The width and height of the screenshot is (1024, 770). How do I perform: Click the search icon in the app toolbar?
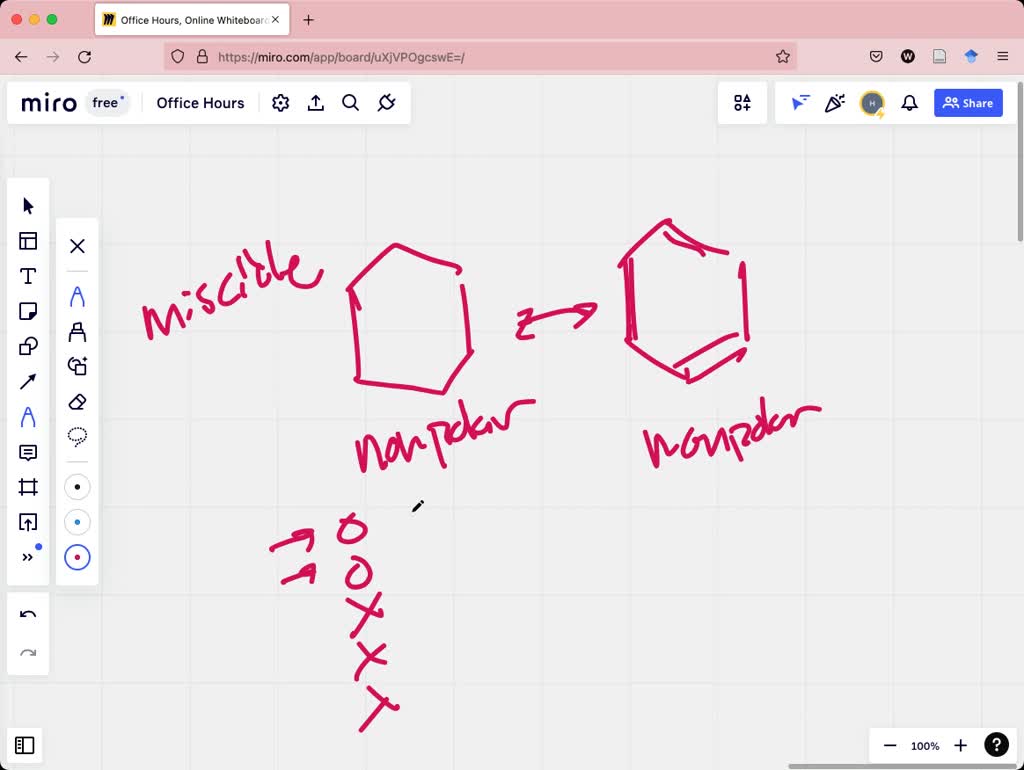(x=351, y=102)
